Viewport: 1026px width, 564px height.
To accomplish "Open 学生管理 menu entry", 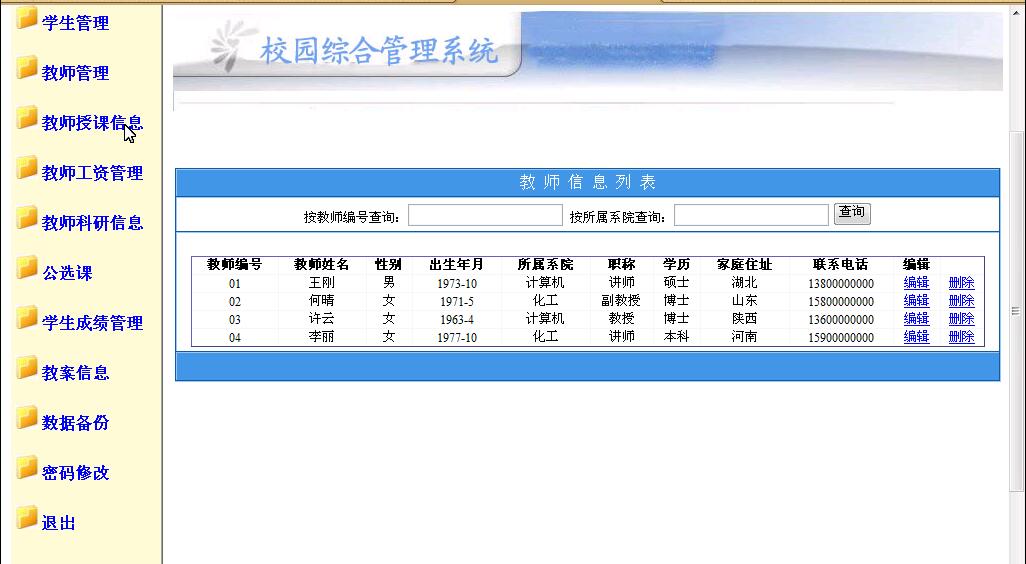I will click(x=75, y=23).
